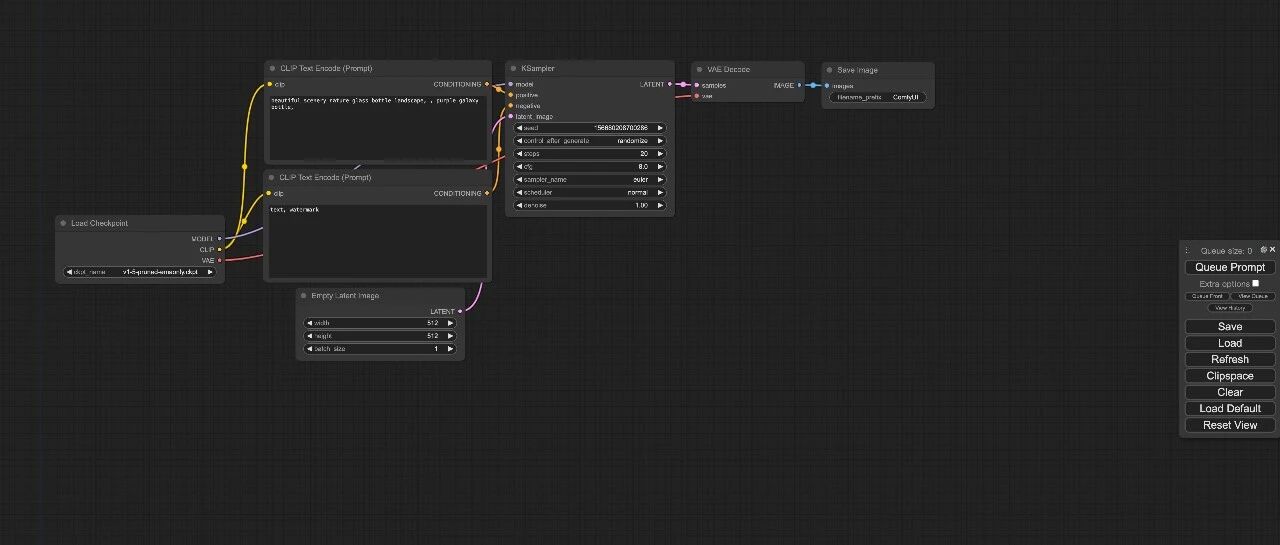Click the KSampler LATENT output connector dot
Viewport: 1280px width, 545px height.
[x=670, y=84]
